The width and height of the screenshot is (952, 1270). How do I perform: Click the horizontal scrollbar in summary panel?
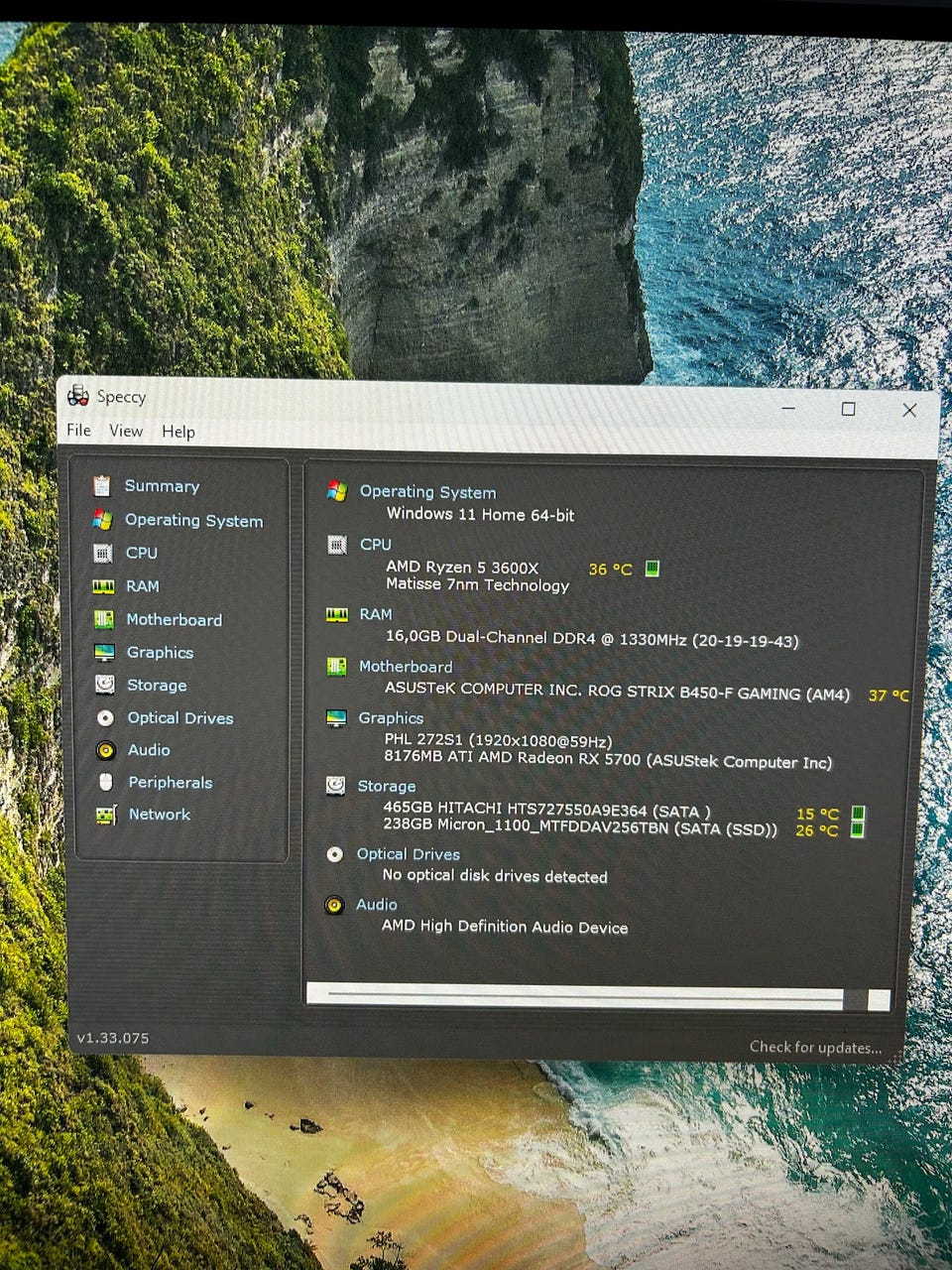585,996
